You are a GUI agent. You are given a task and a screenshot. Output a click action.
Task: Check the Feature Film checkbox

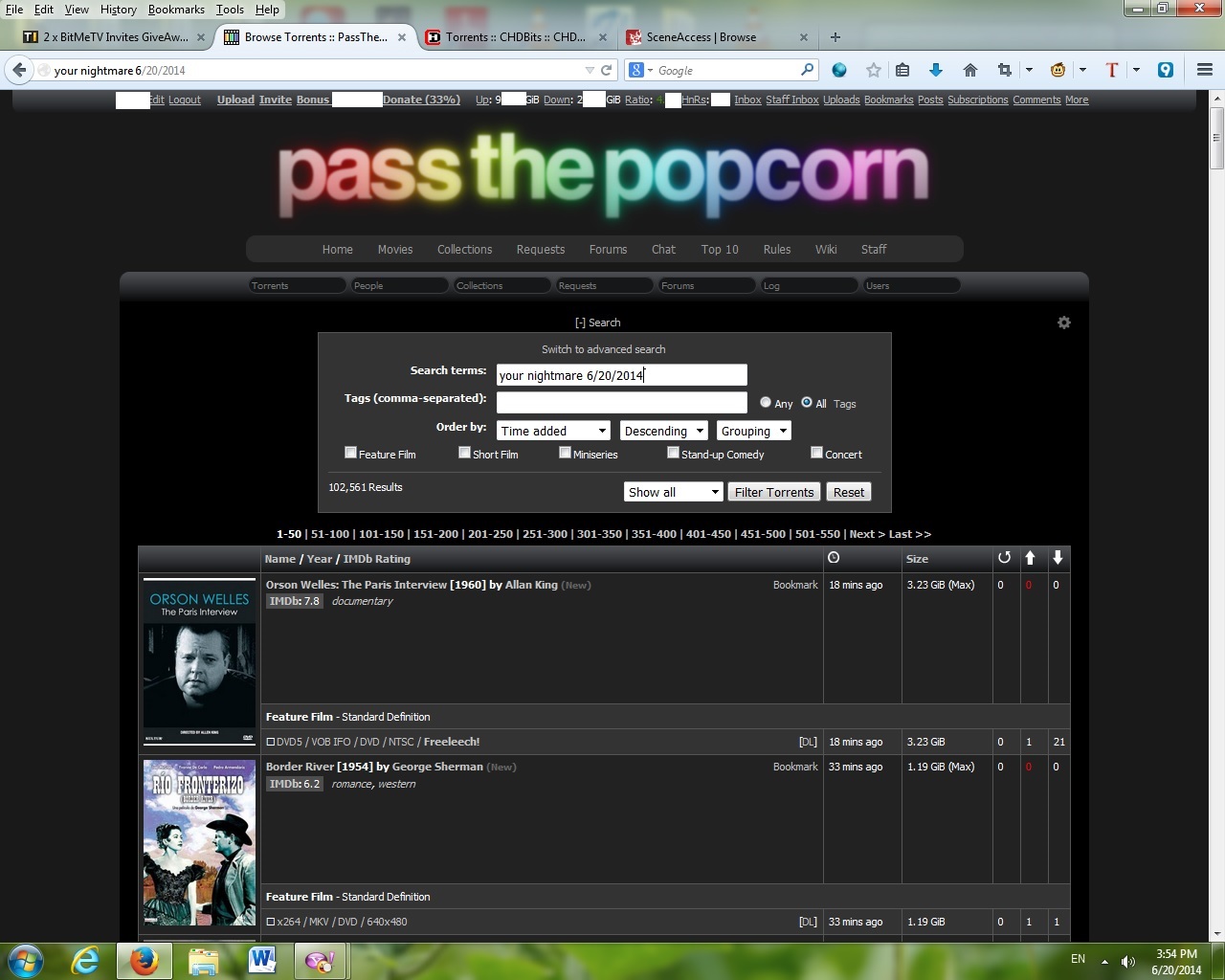tap(350, 453)
